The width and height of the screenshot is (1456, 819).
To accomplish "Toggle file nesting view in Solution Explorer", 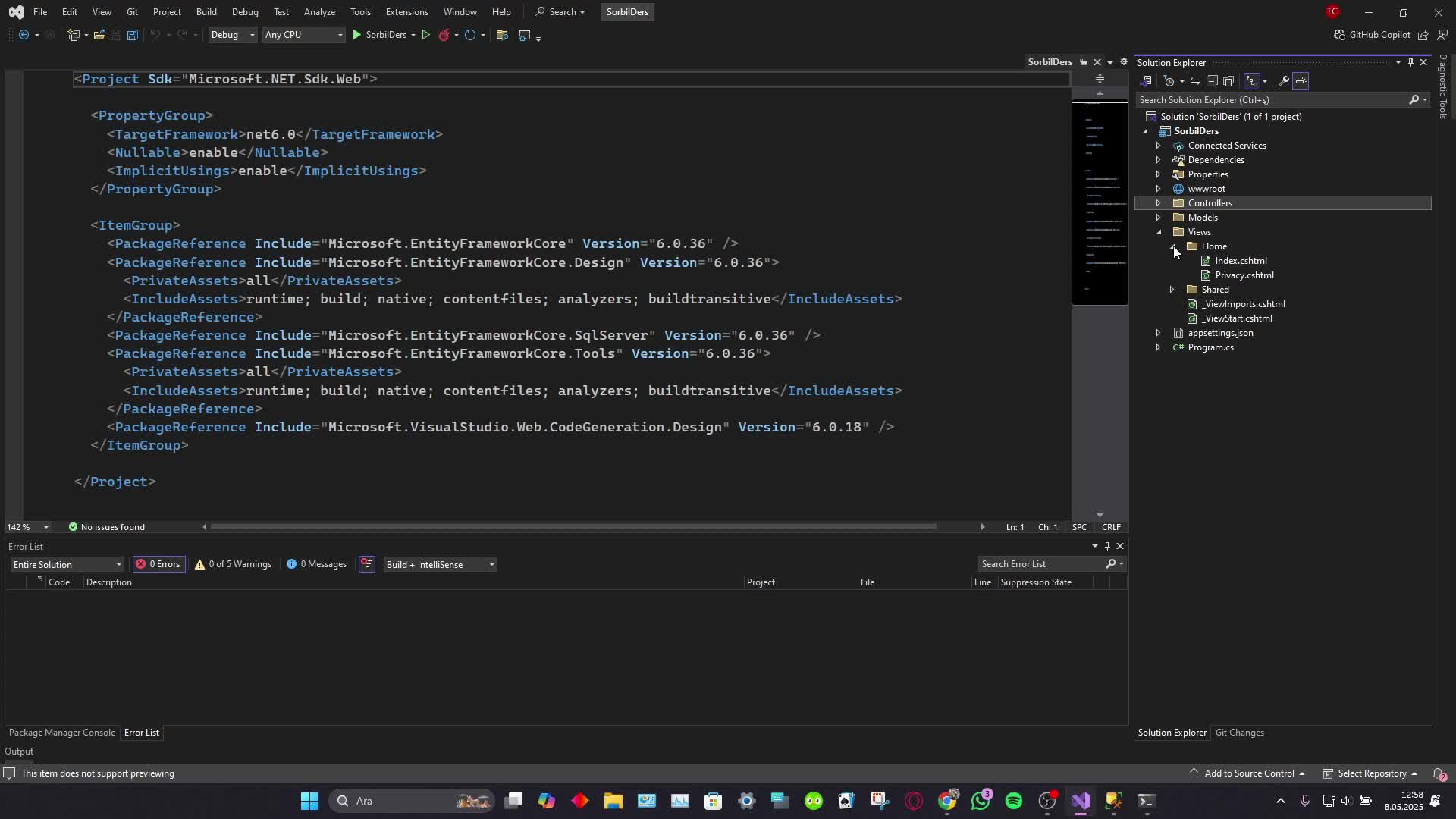I will pos(1252,81).
